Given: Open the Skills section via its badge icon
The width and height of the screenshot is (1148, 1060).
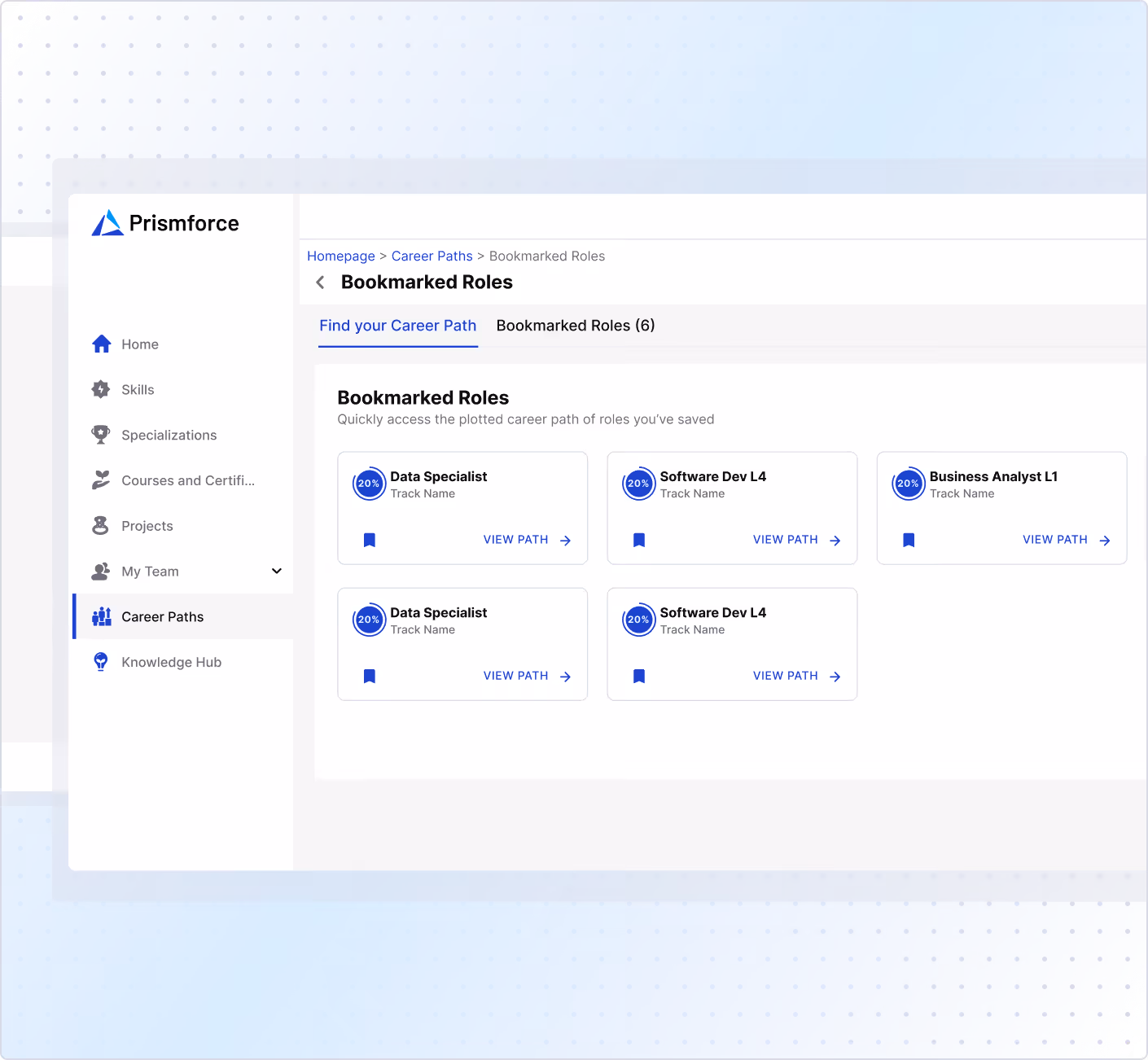Looking at the screenshot, I should coord(101,389).
